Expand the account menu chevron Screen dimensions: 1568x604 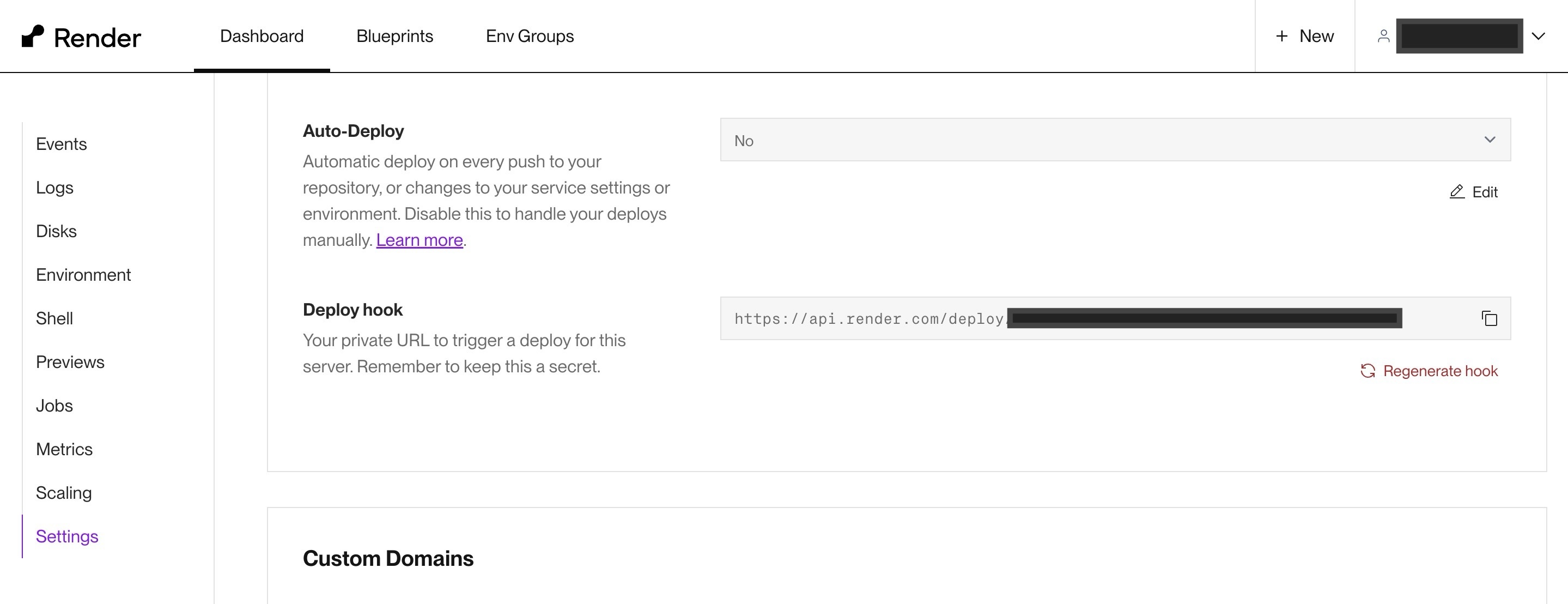point(1537,37)
